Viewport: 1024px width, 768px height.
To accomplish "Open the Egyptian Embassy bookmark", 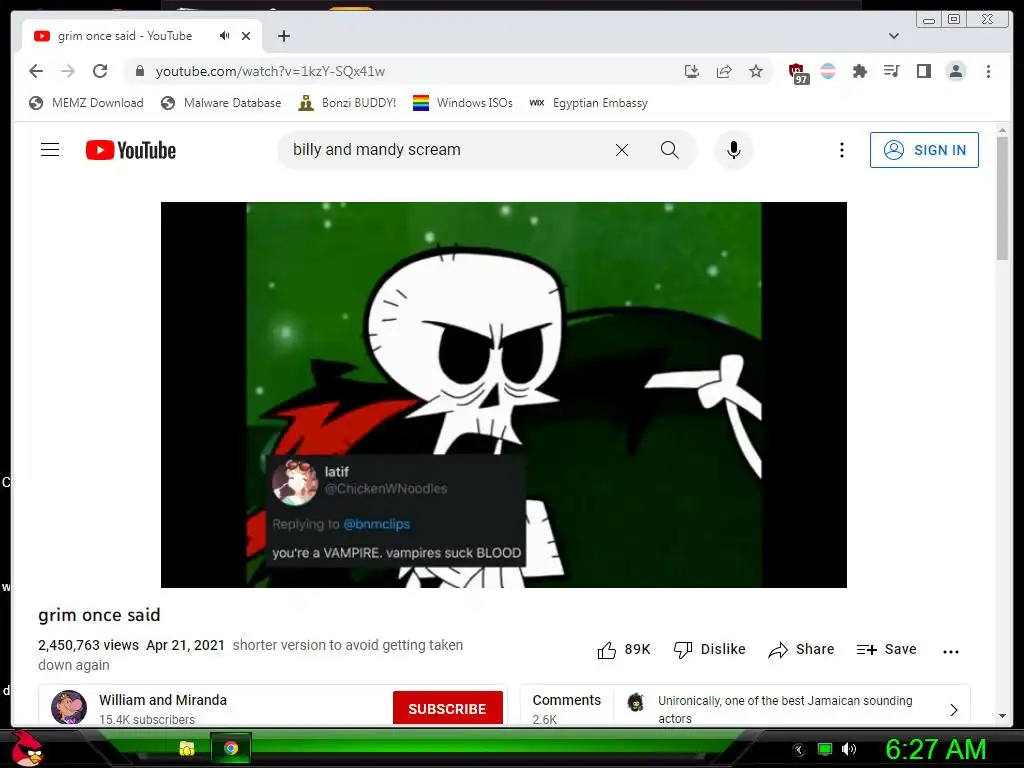I will click(x=588, y=103).
